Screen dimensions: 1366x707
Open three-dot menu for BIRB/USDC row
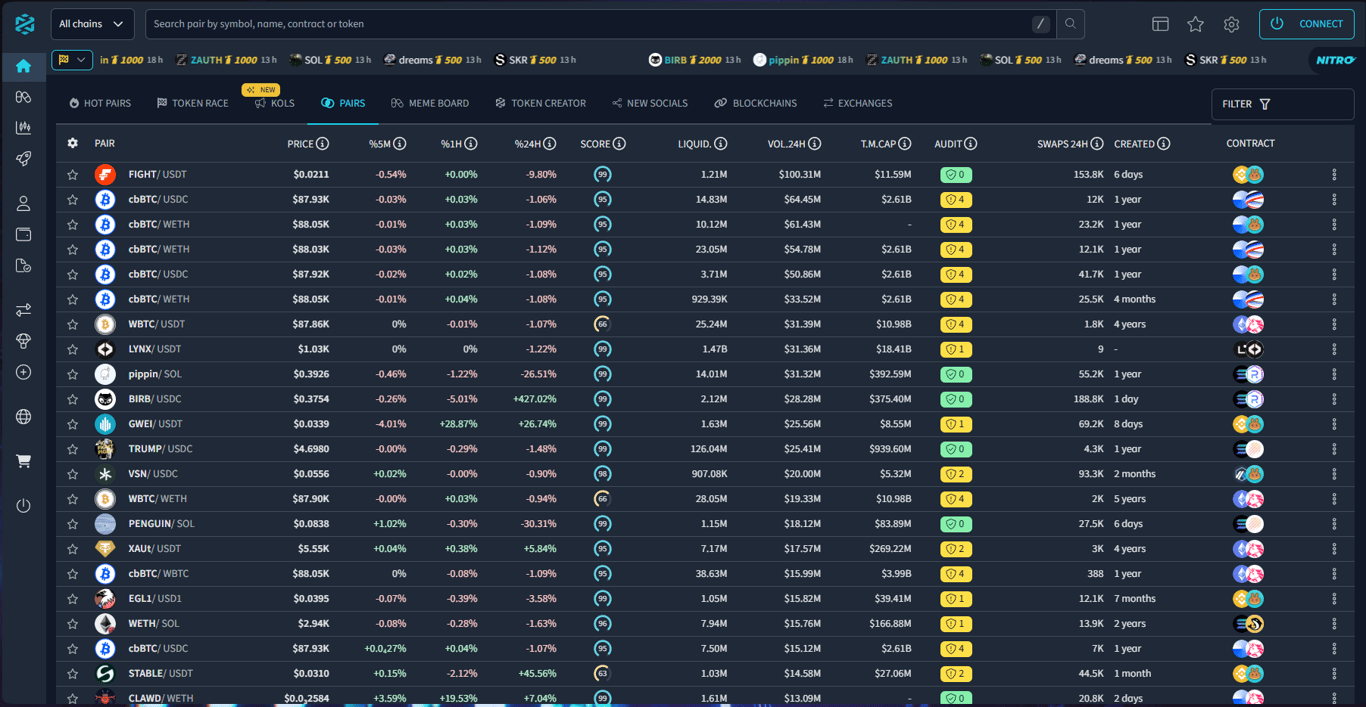tap(1334, 399)
